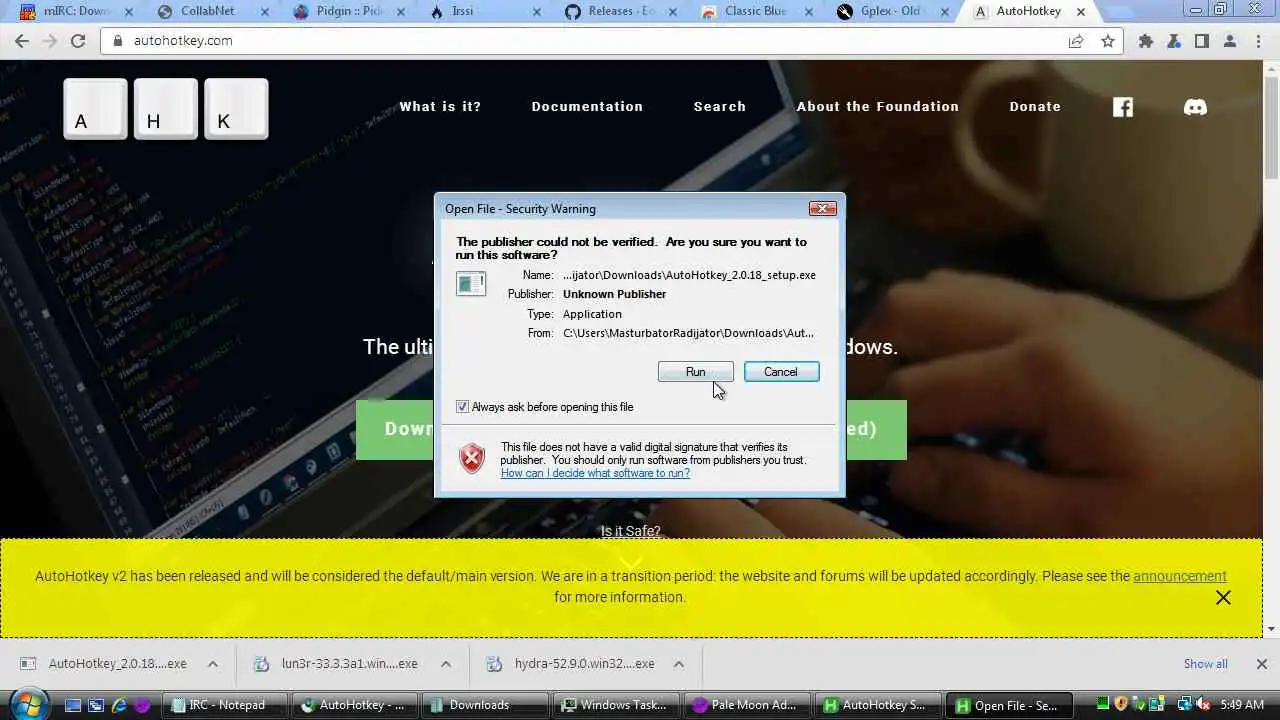This screenshot has width=1280, height=720.
Task: Expand options for hydra-52.9.0 download
Action: [679, 664]
